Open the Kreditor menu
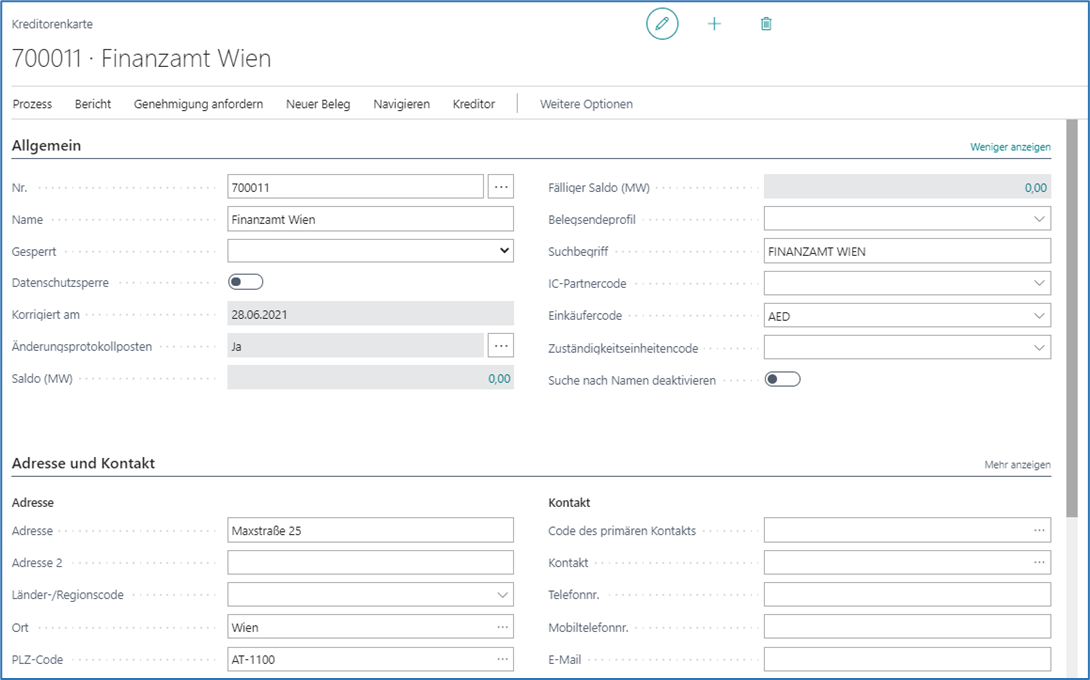Image resolution: width=1090 pixels, height=680 pixels. tap(473, 104)
